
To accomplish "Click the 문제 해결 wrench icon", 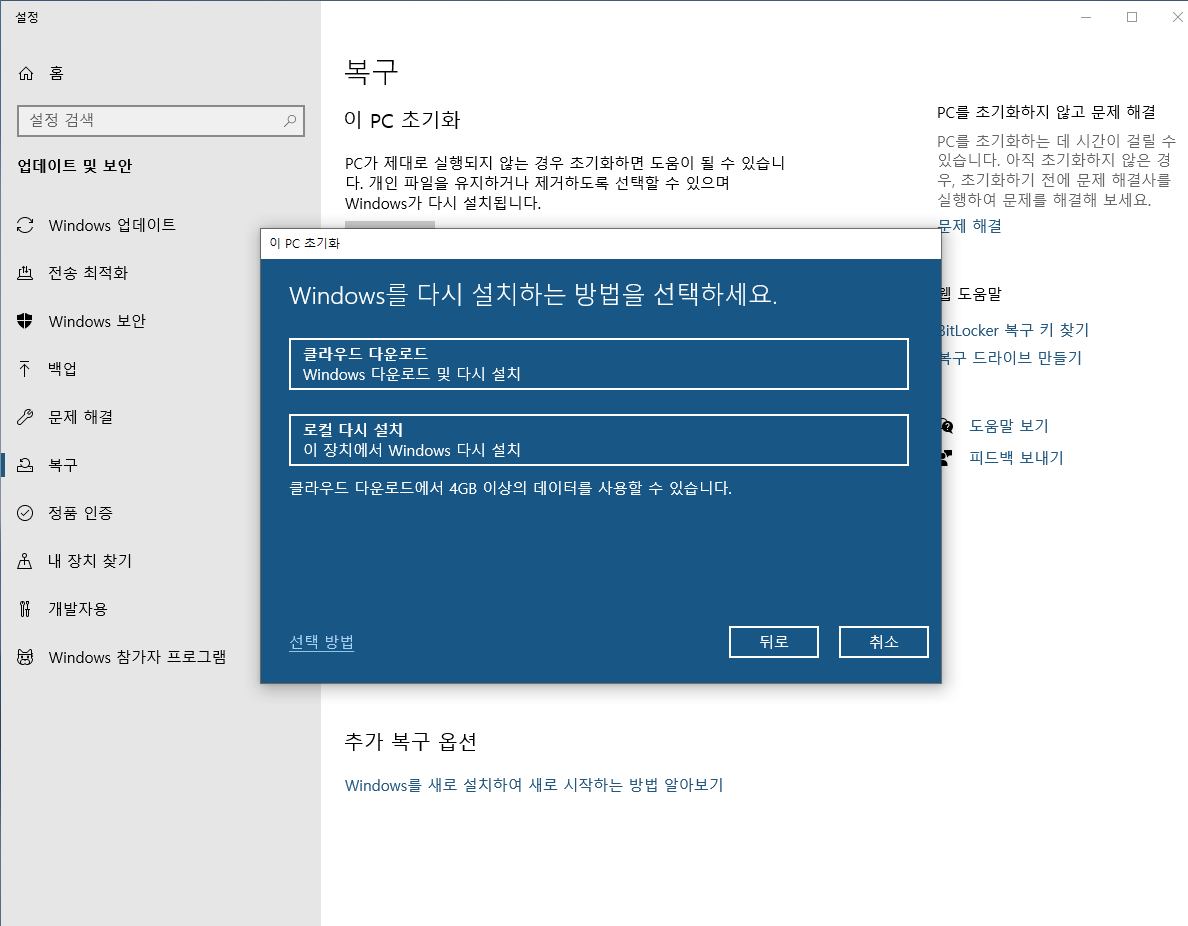I will pos(25,417).
